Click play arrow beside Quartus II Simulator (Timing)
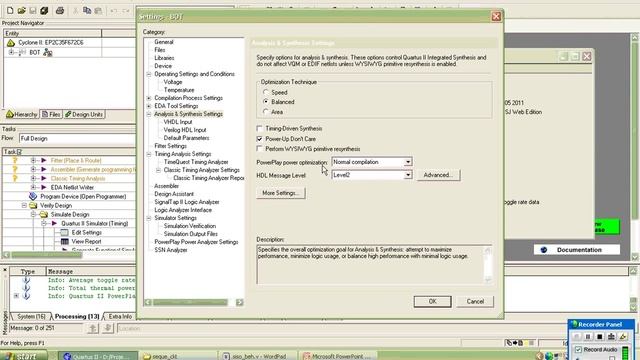This screenshot has height=360, width=640. pos(54,223)
